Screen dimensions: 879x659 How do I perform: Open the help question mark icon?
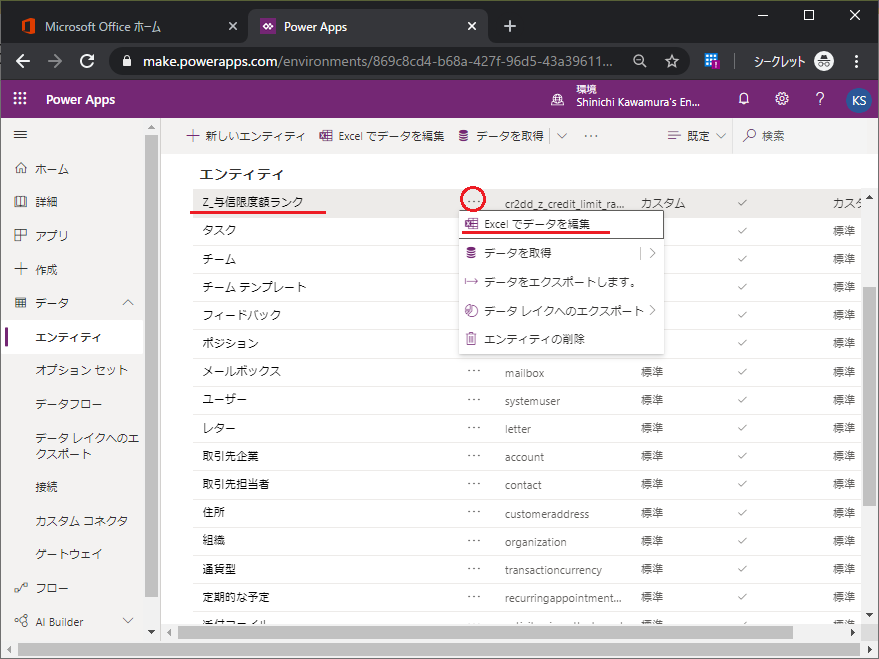click(x=820, y=99)
